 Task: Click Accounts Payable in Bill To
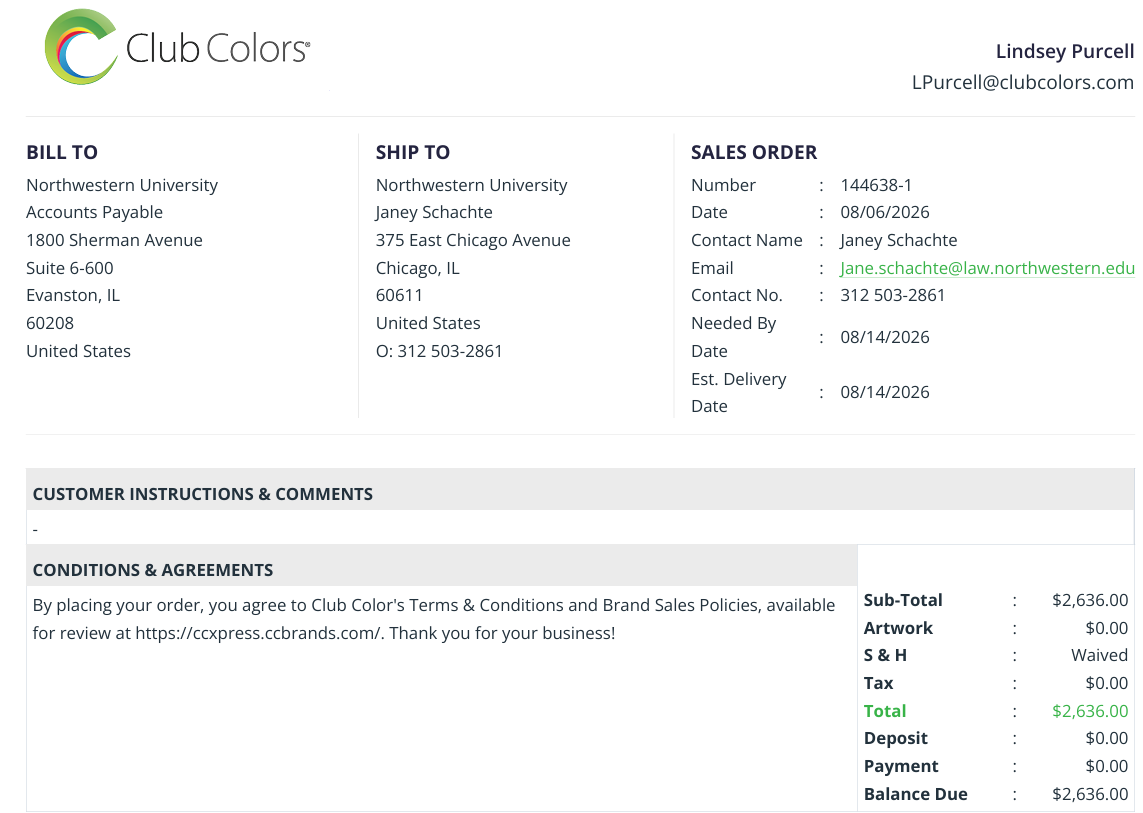(95, 212)
